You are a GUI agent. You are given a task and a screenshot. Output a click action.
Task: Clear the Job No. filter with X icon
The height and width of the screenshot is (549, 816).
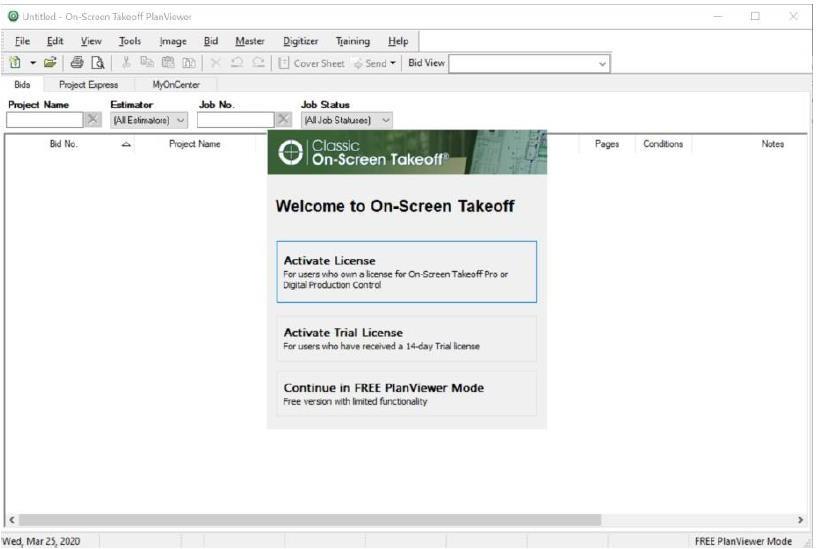(x=283, y=119)
